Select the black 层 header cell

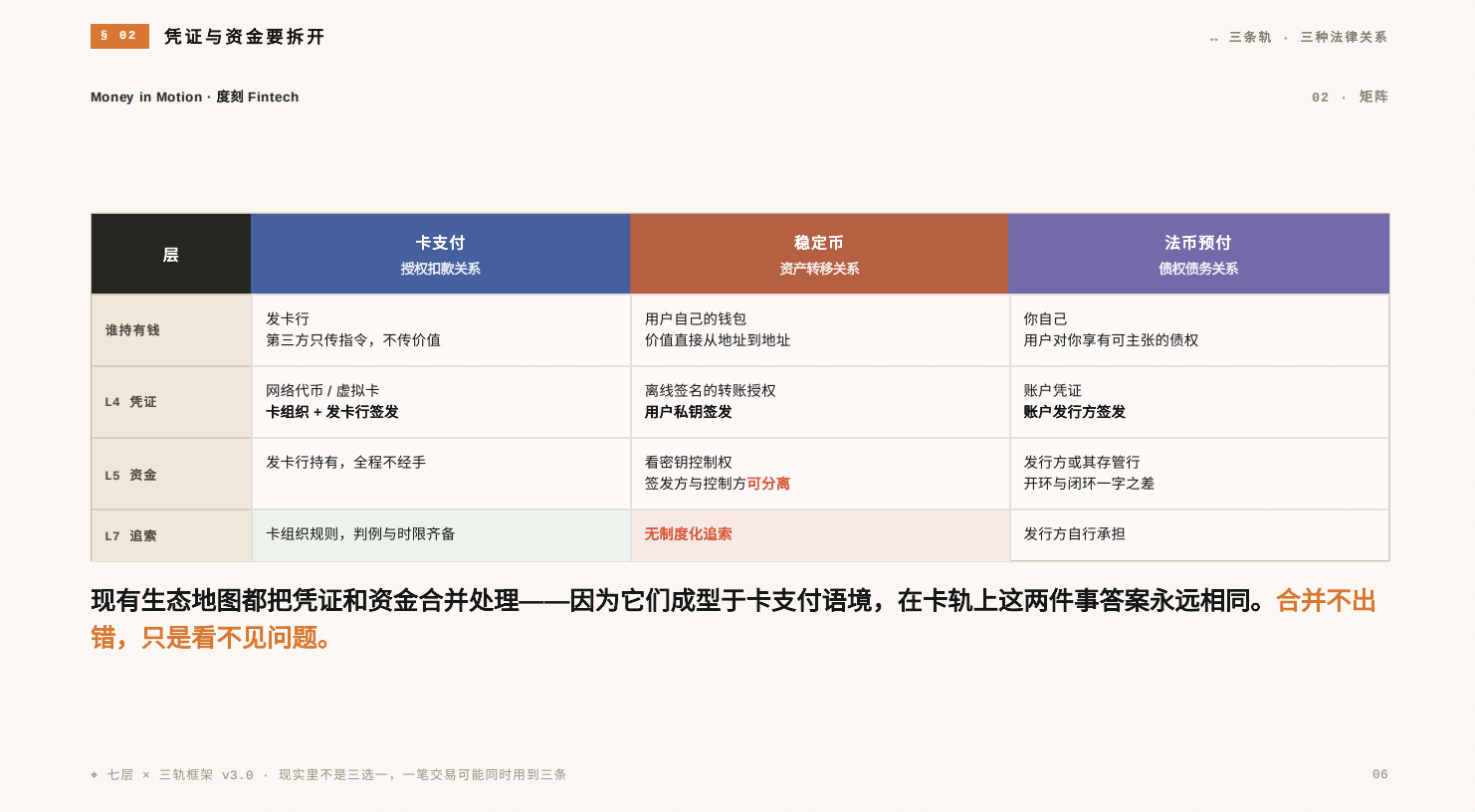click(171, 254)
